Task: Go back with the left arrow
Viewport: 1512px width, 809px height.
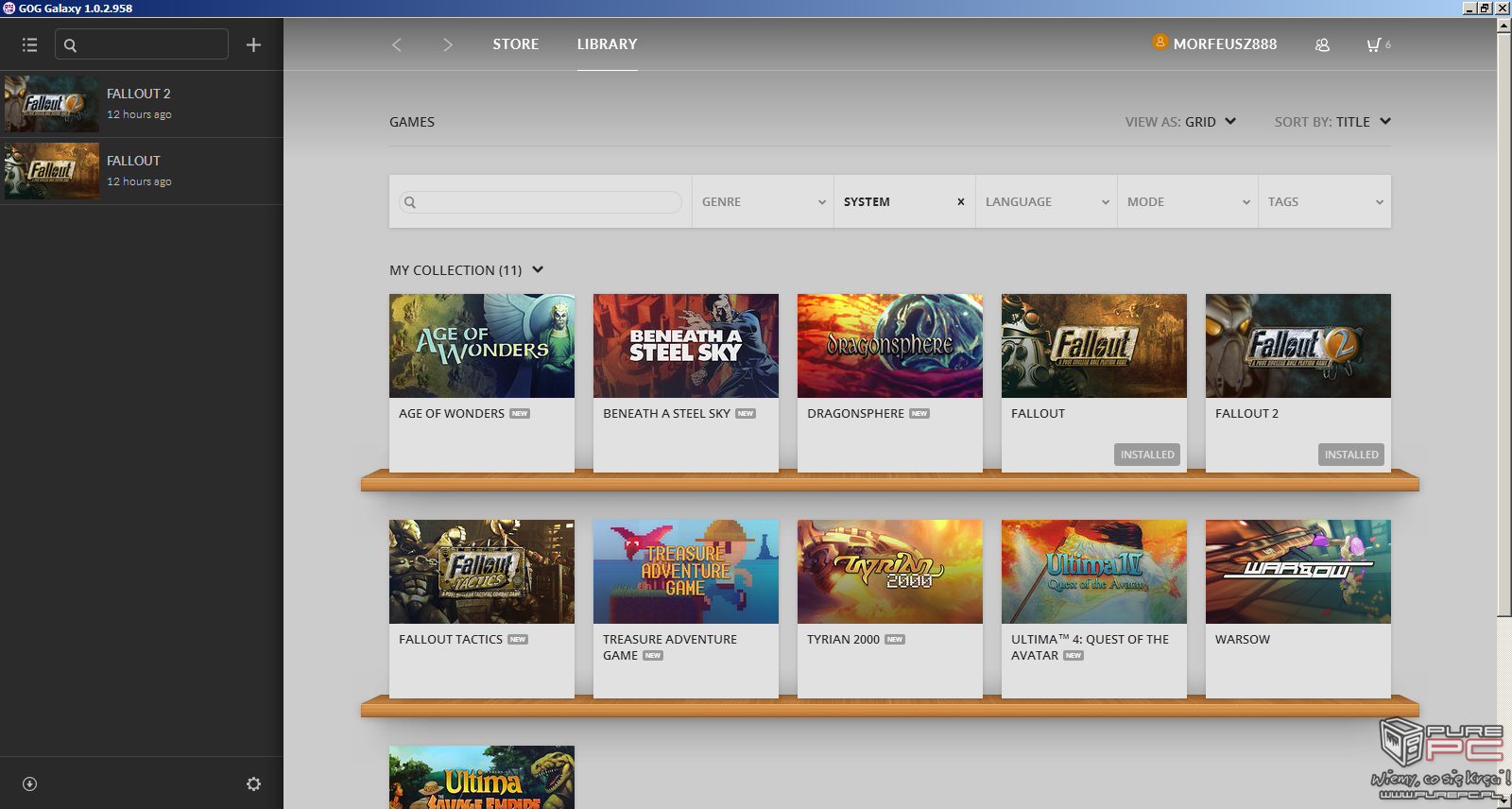Action: click(397, 44)
